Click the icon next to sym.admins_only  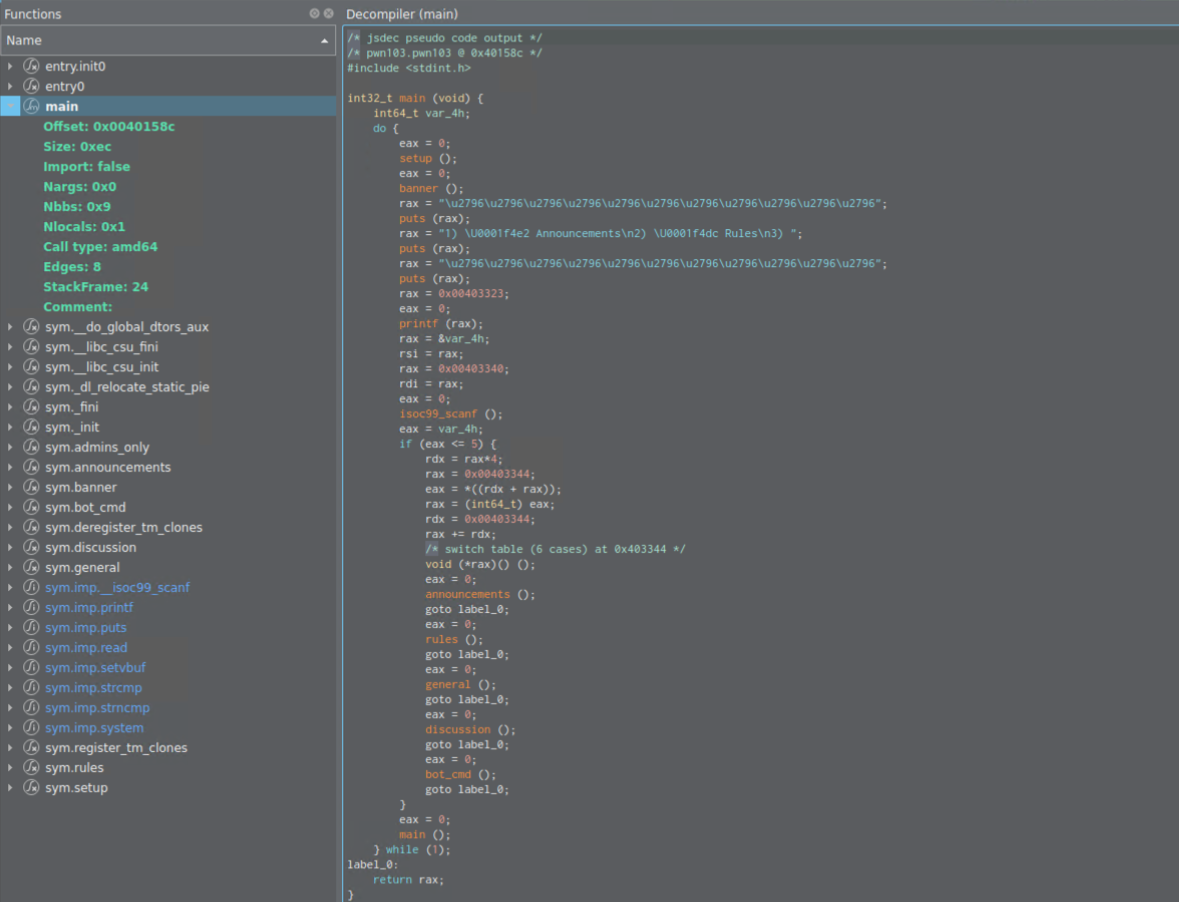(31, 447)
